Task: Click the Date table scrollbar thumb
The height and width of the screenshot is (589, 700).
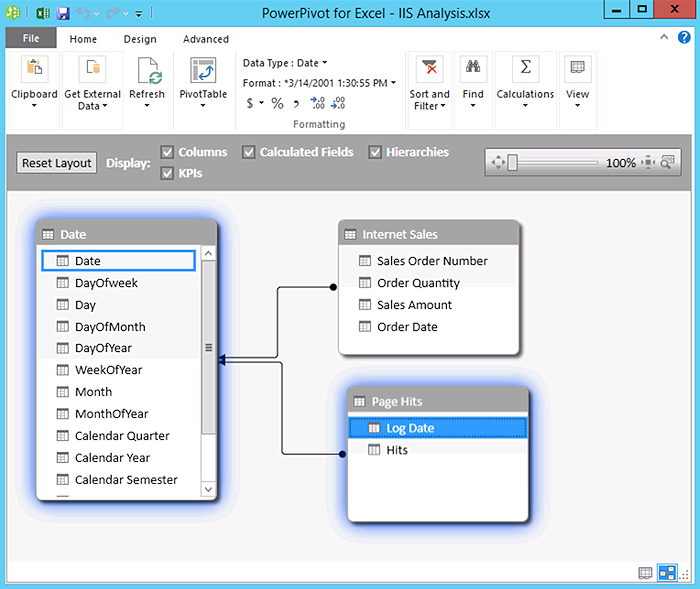Action: coord(208,348)
